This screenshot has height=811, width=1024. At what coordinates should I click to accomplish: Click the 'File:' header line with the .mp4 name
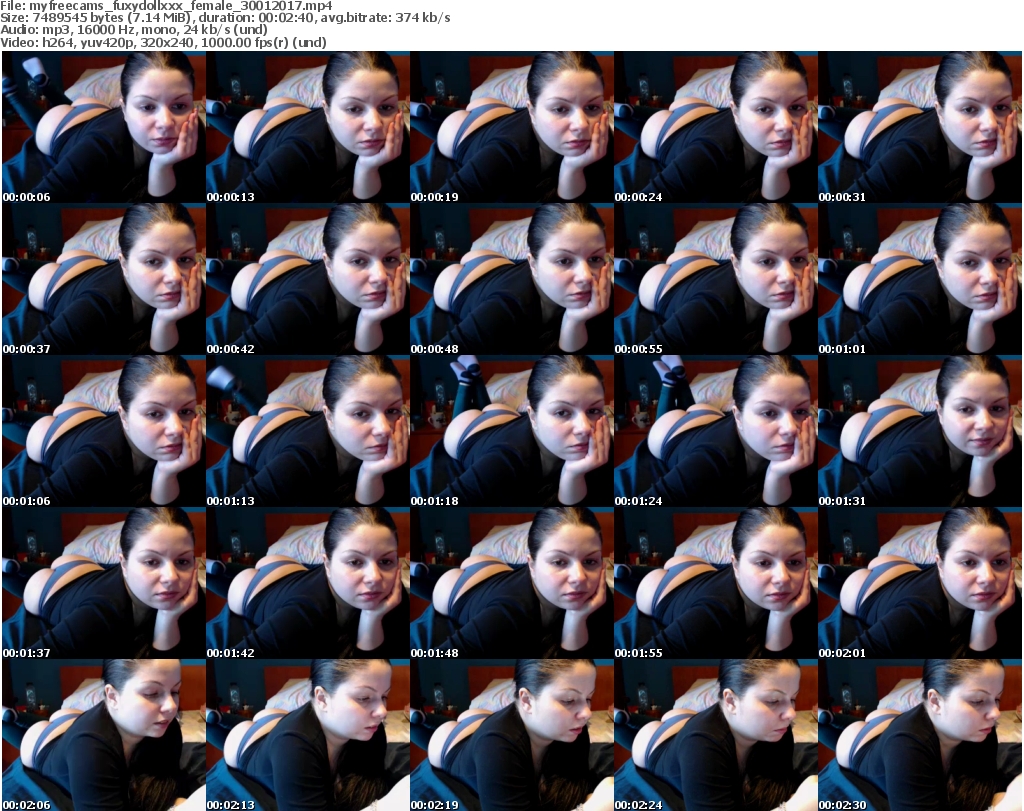point(167,6)
